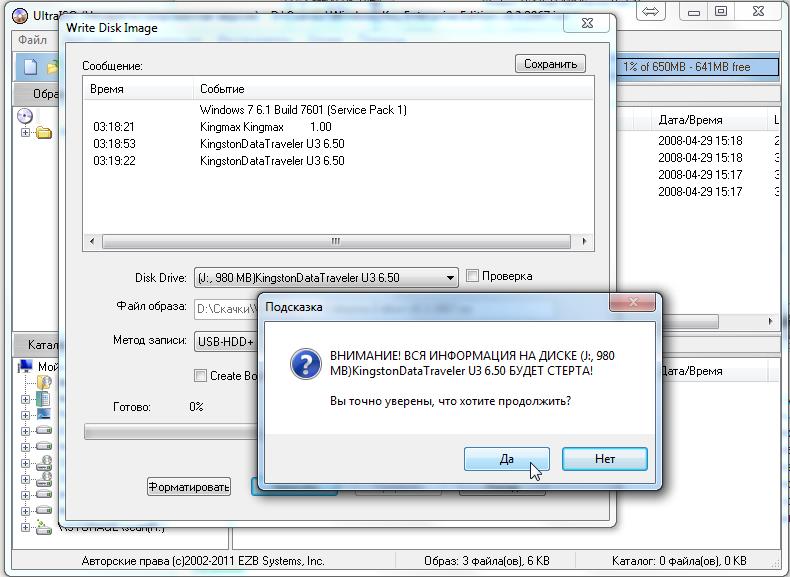Image resolution: width=790 pixels, height=577 pixels.
Task: Enable the Проверка checkbox
Action: tap(473, 276)
